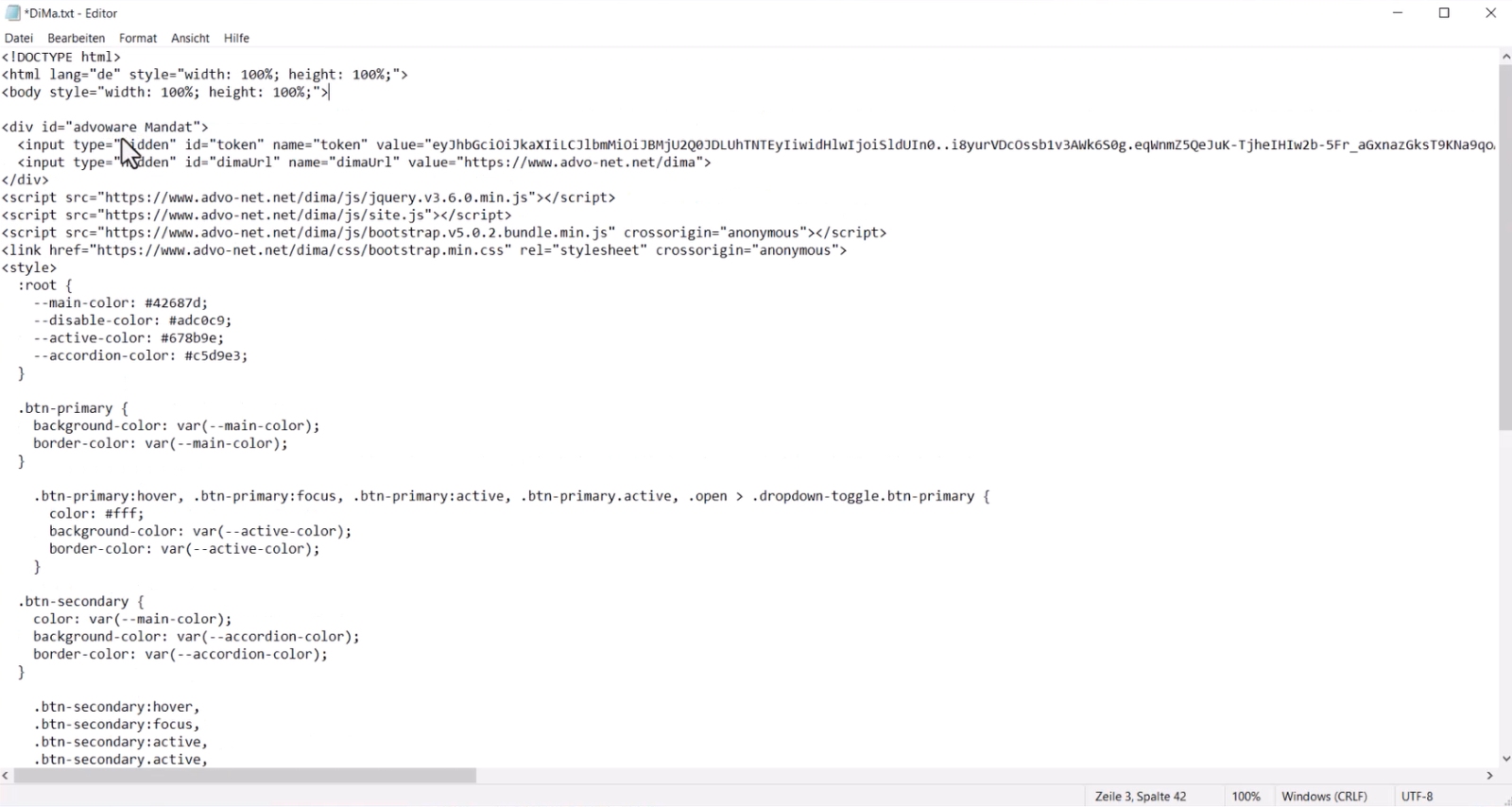Viewport: 1512px width, 807px height.
Task: Click the site.js script line
Action: pyautogui.click(x=256, y=215)
